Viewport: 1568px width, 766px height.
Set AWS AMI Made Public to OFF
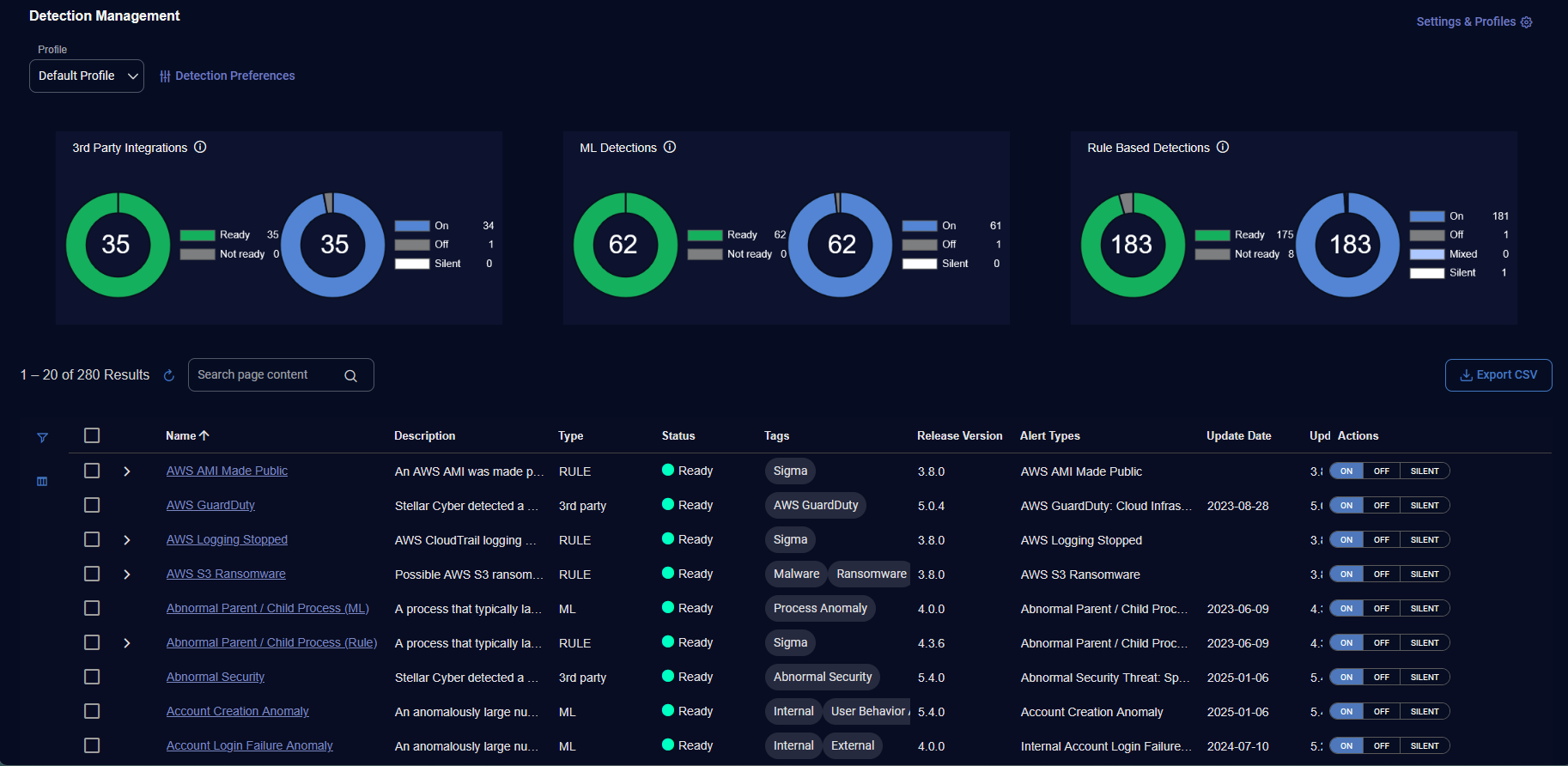click(x=1382, y=471)
